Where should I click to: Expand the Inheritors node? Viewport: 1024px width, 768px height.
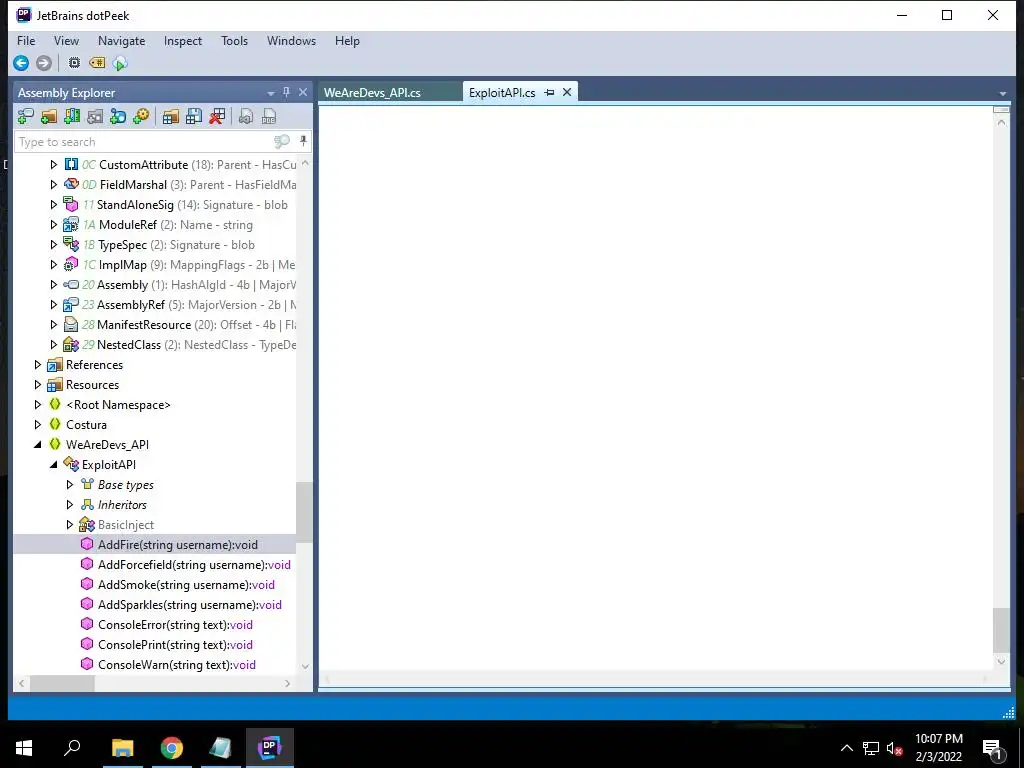[x=70, y=505]
